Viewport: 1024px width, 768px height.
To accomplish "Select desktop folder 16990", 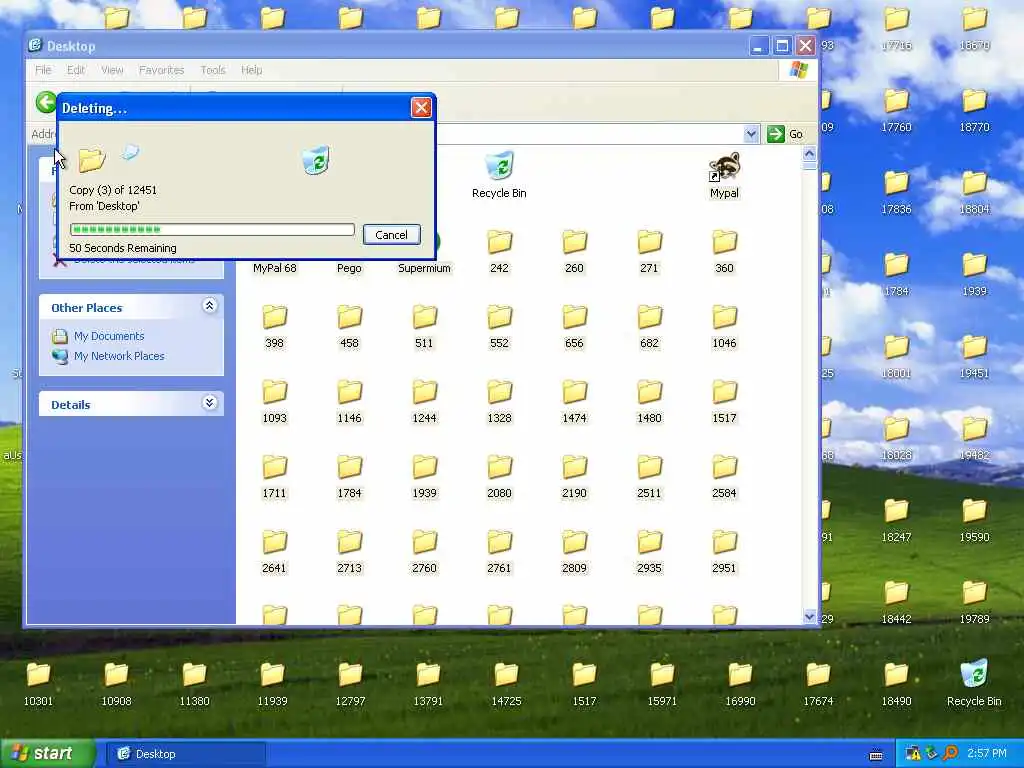I will (x=740, y=684).
